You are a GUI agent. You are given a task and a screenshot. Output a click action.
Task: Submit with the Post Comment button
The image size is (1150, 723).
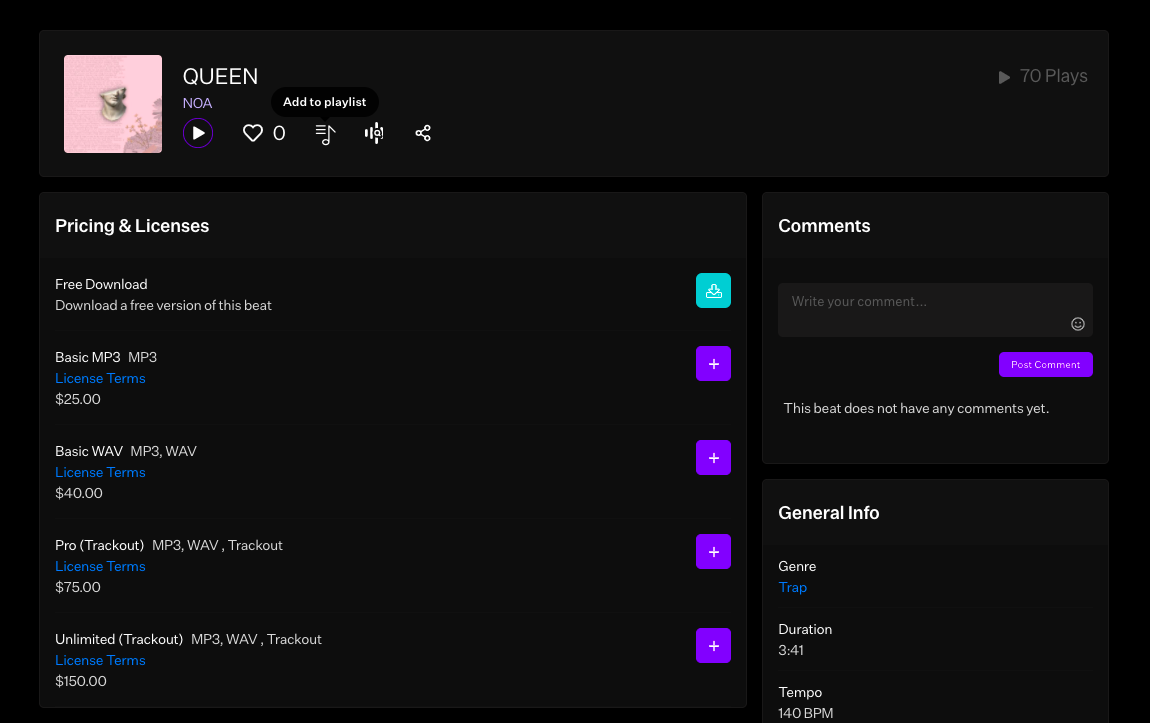[1046, 364]
